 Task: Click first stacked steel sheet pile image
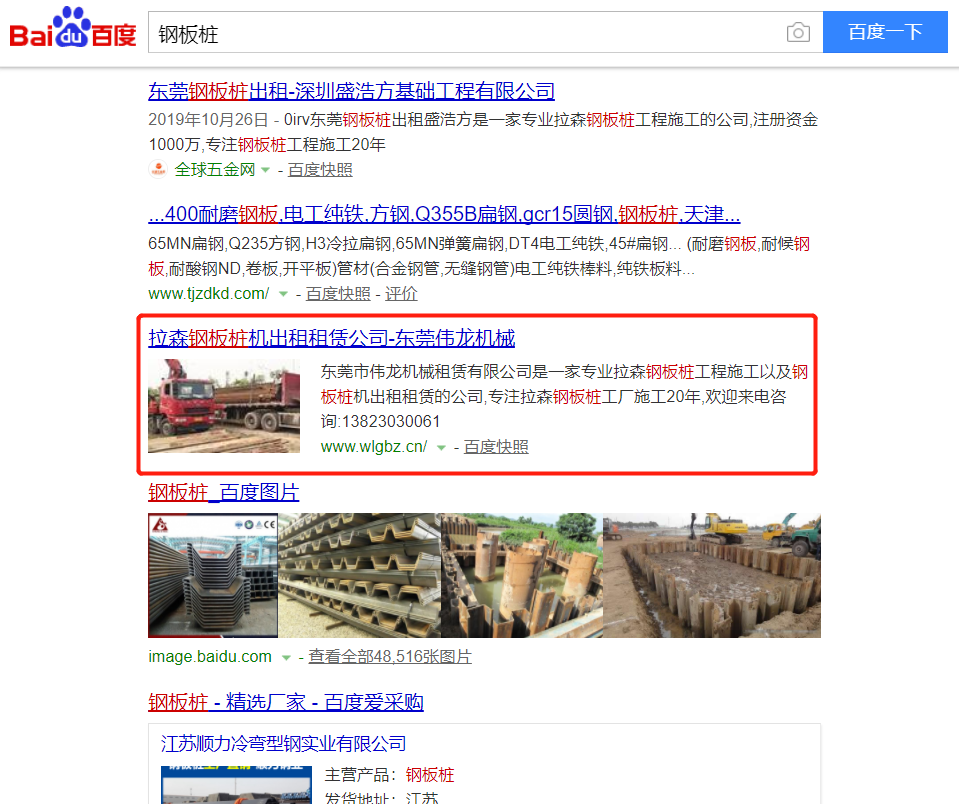213,575
